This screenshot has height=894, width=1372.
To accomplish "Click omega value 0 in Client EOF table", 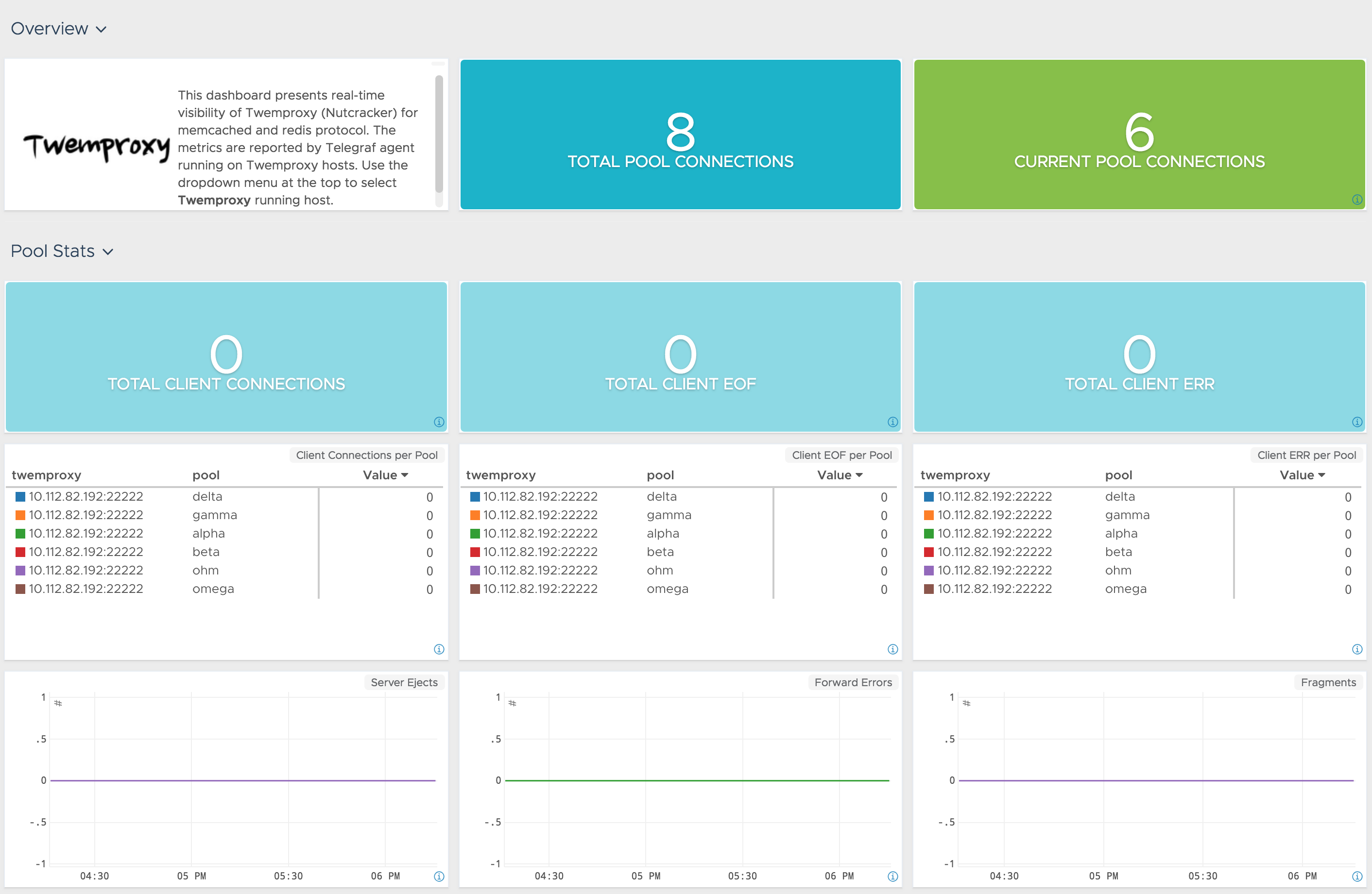I will (x=884, y=589).
